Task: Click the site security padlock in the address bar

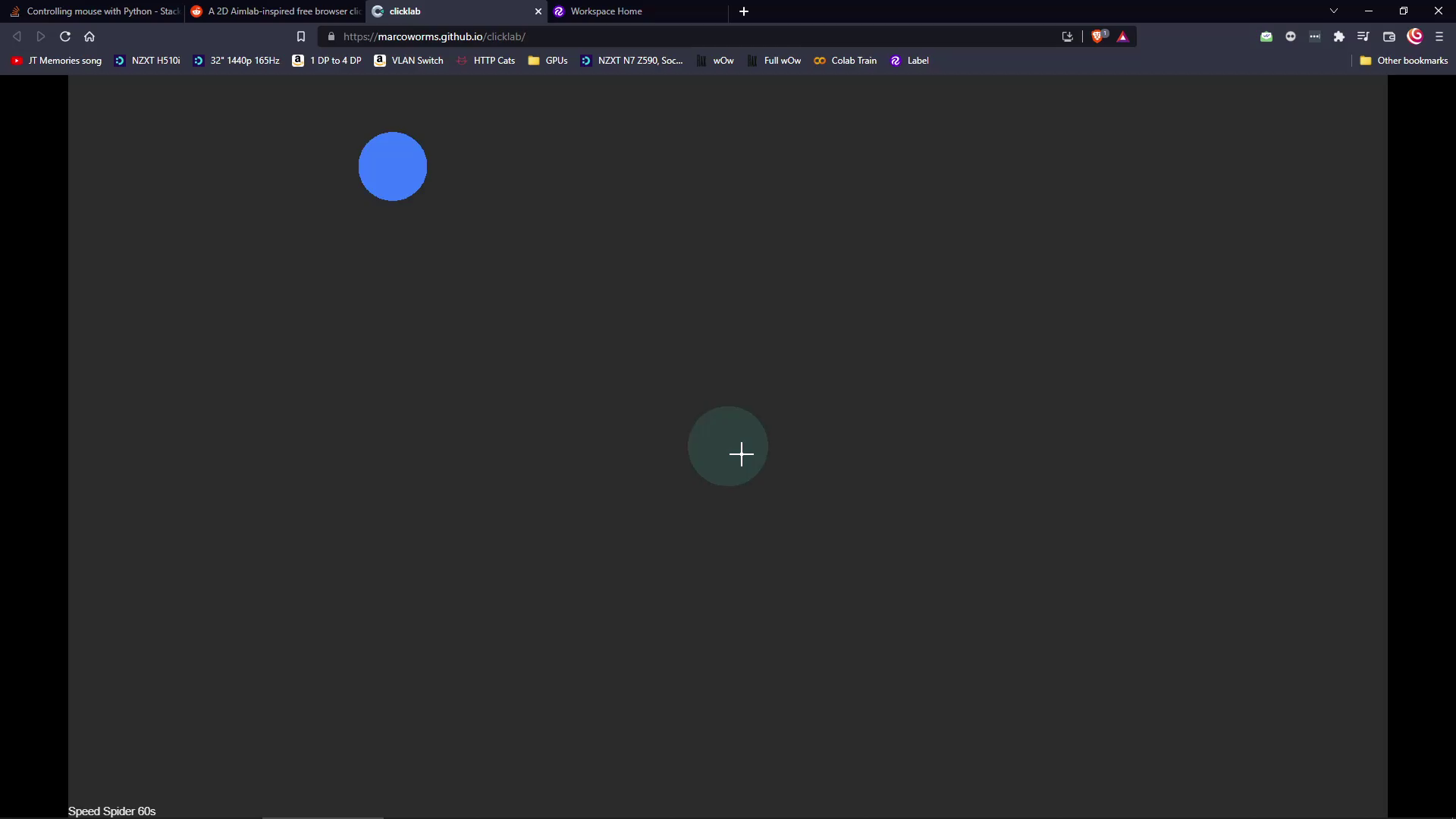Action: (x=331, y=36)
